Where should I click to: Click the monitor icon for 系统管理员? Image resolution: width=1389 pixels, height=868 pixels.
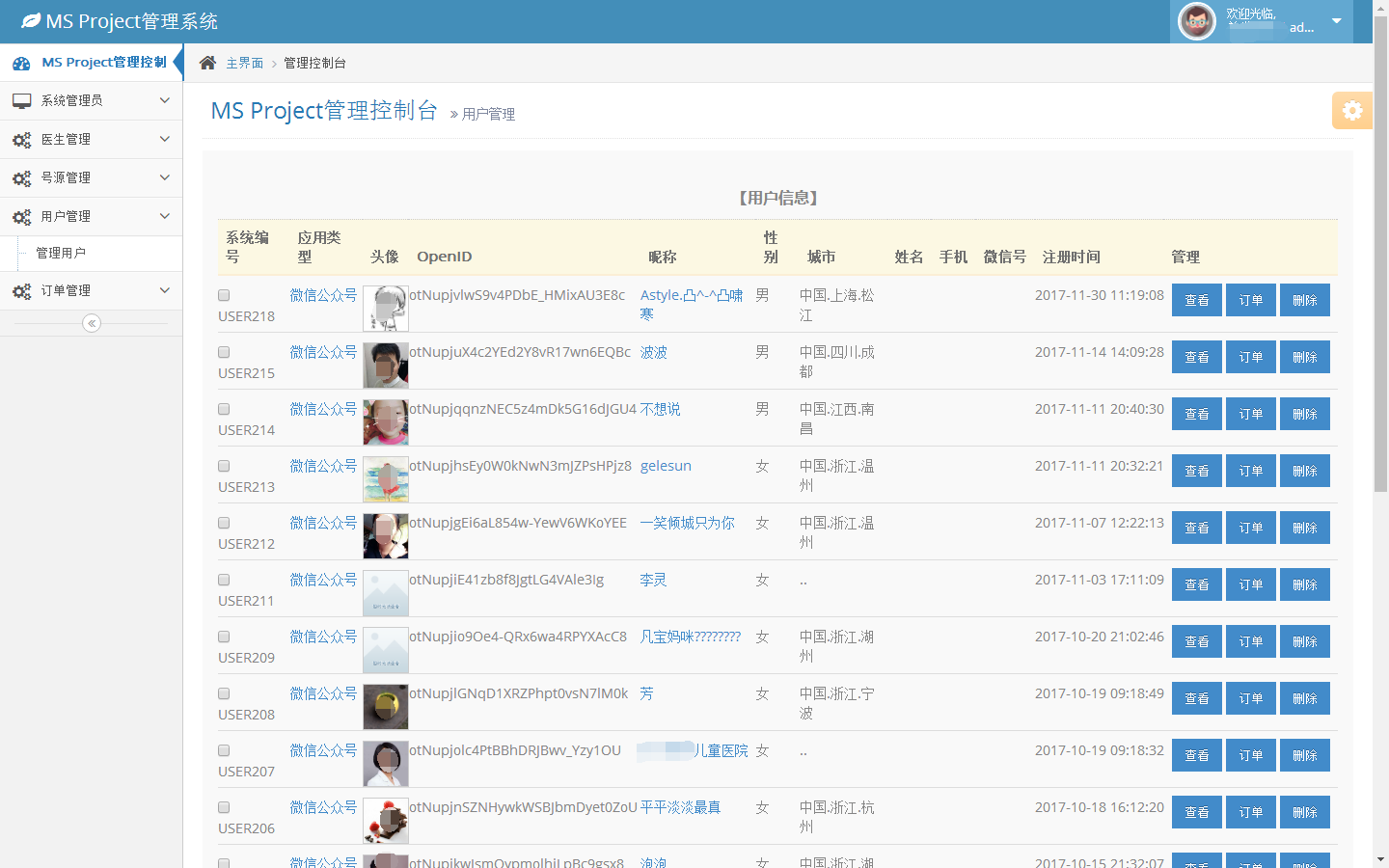point(21,100)
